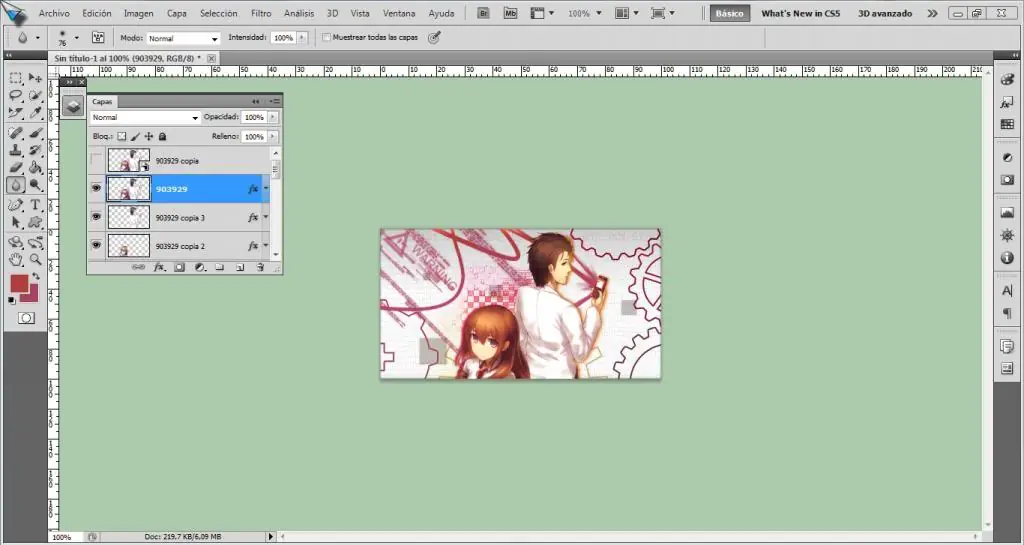This screenshot has height=545, width=1024.
Task: Open the brush preset picker arrow
Action: point(76,38)
